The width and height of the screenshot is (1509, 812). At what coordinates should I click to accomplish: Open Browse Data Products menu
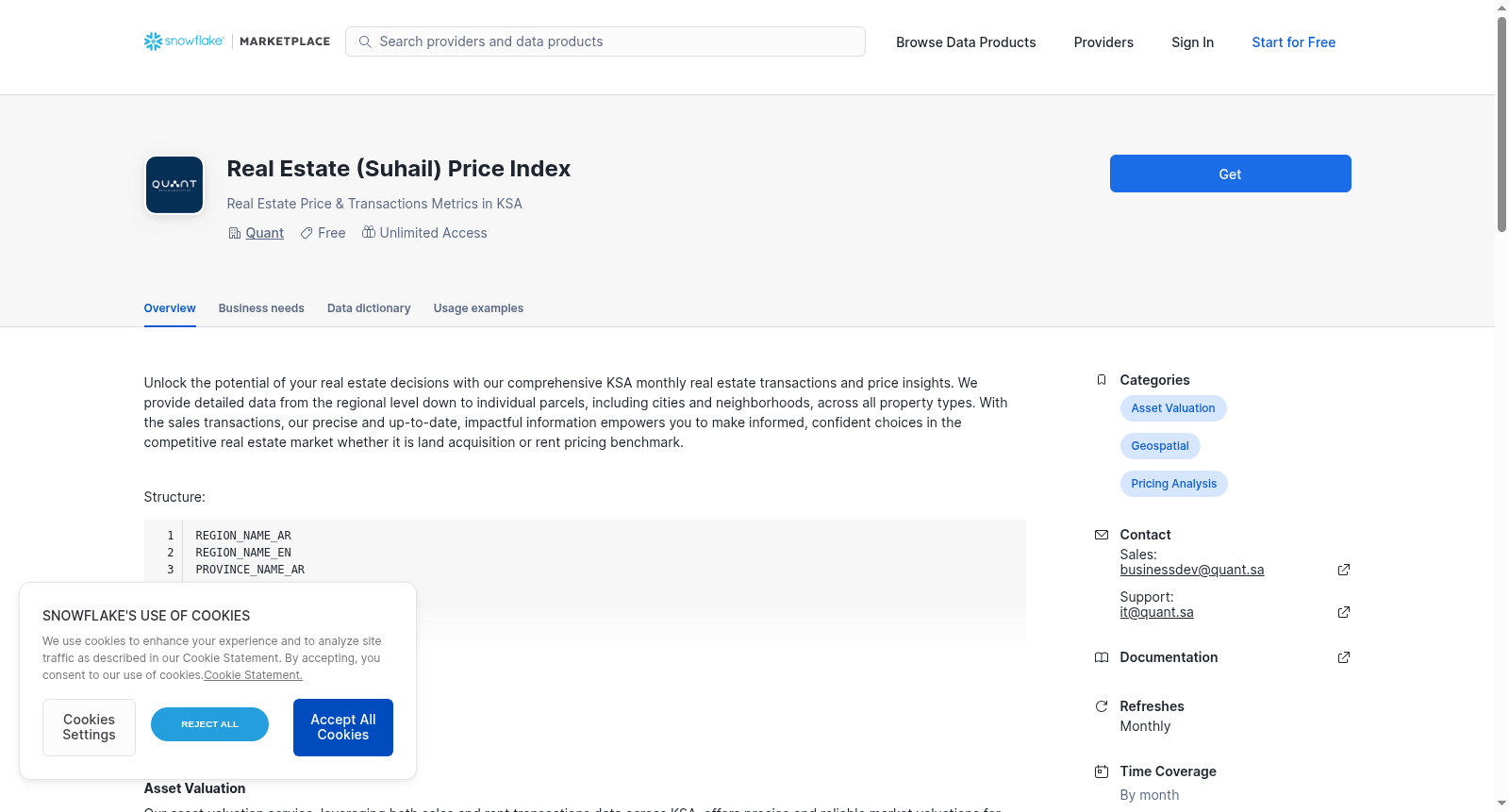coord(966,42)
